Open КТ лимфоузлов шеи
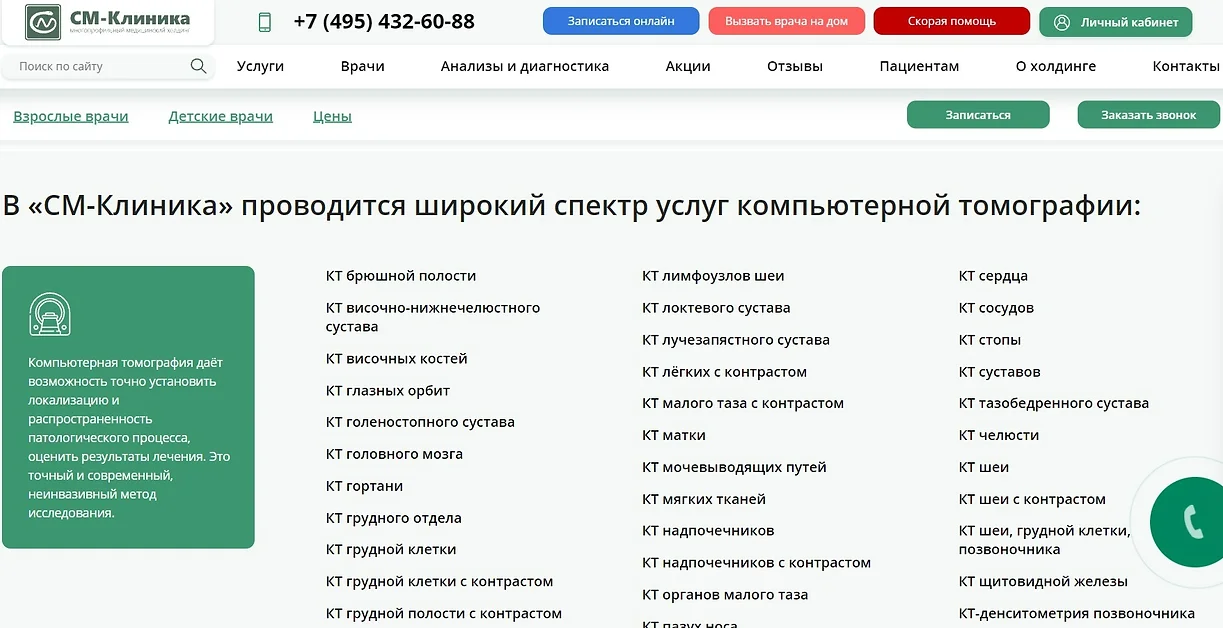The height and width of the screenshot is (628, 1223). pyautogui.click(x=713, y=276)
